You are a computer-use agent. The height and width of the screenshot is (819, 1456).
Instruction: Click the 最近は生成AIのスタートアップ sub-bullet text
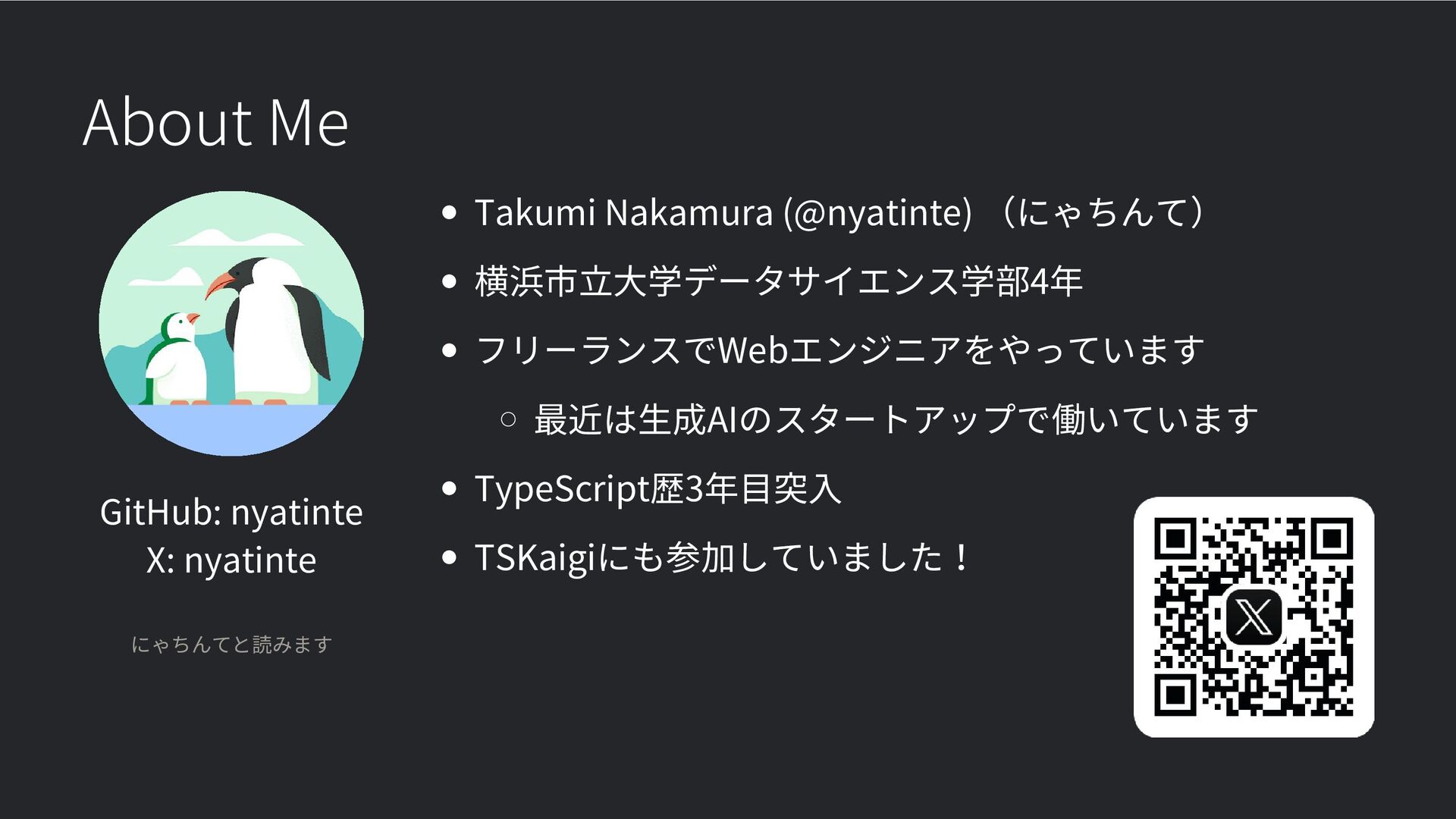pos(896,419)
